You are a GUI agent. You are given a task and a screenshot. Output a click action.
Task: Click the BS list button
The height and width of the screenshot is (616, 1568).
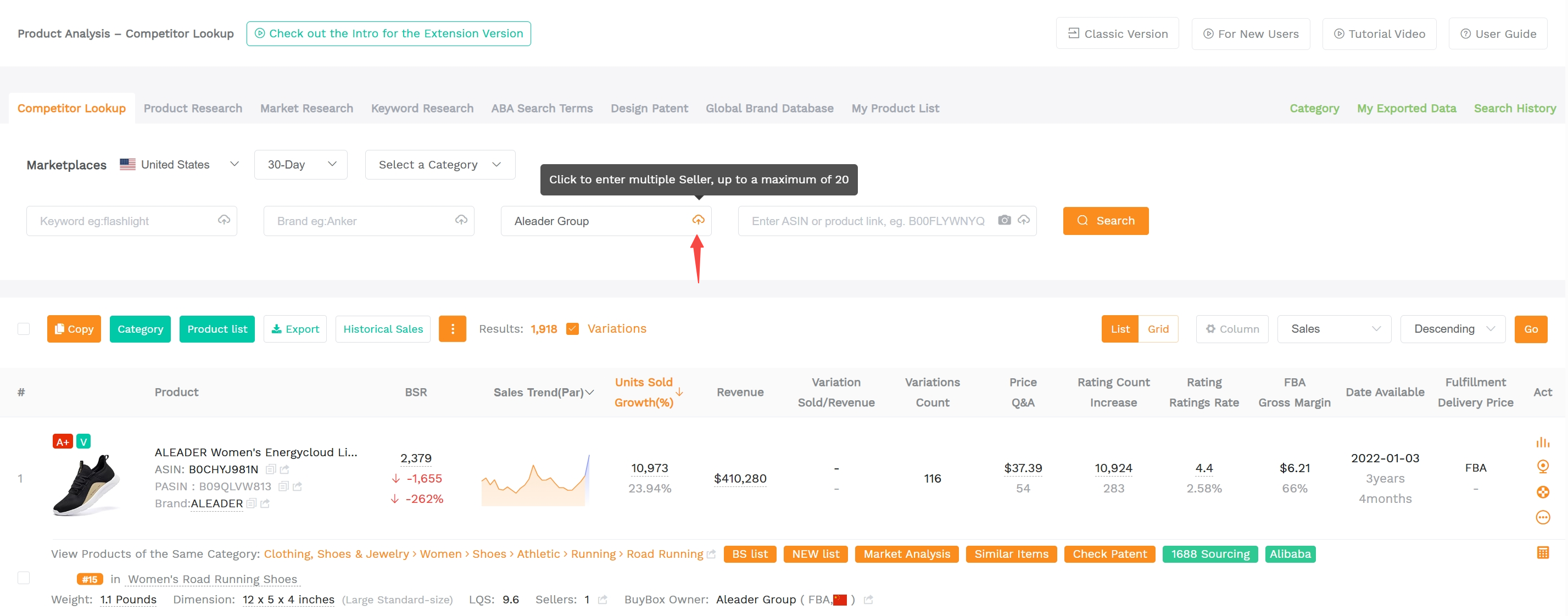click(x=750, y=554)
